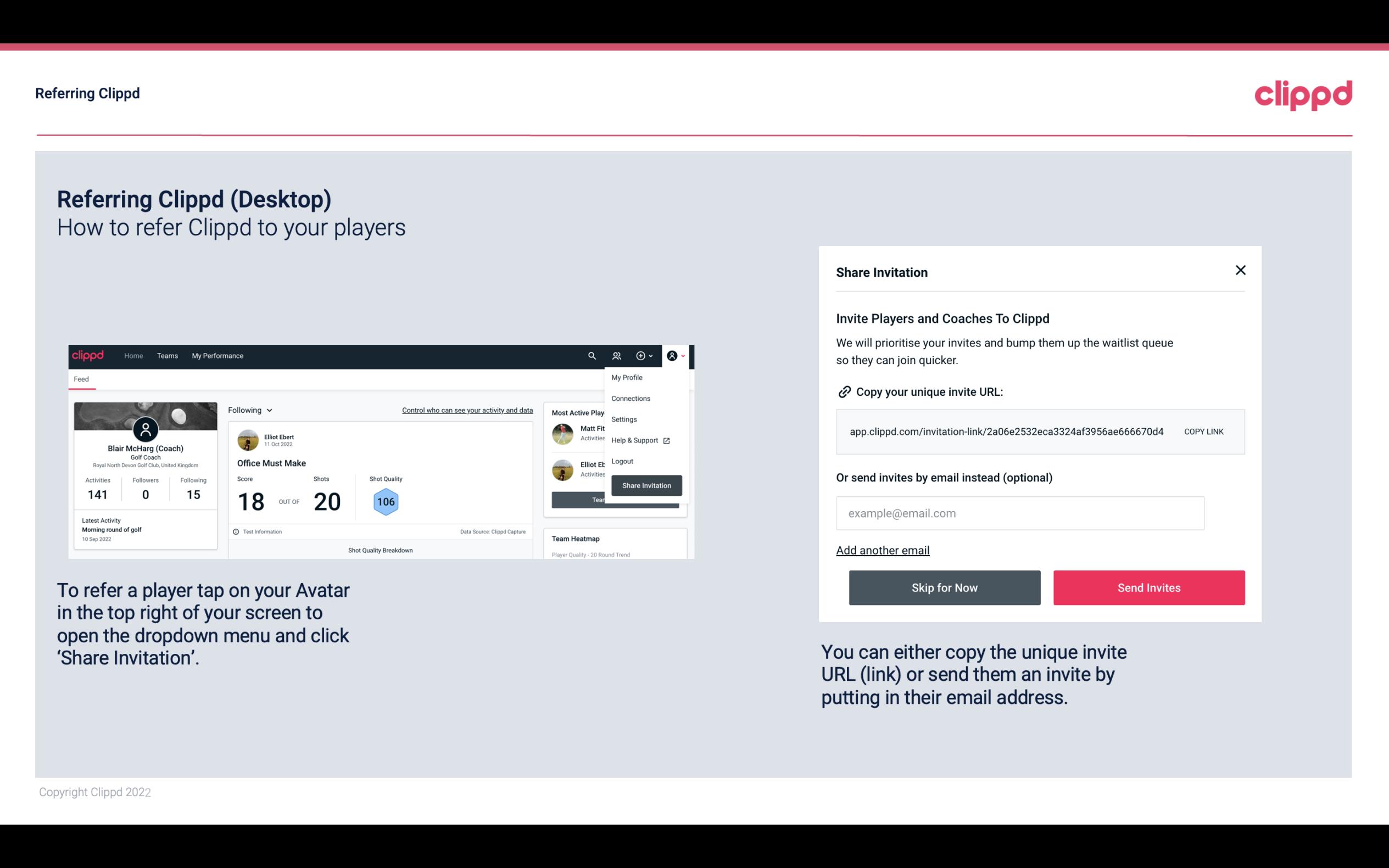The height and width of the screenshot is (868, 1389).
Task: Select the Share Invitation menu item
Action: pyautogui.click(x=646, y=485)
